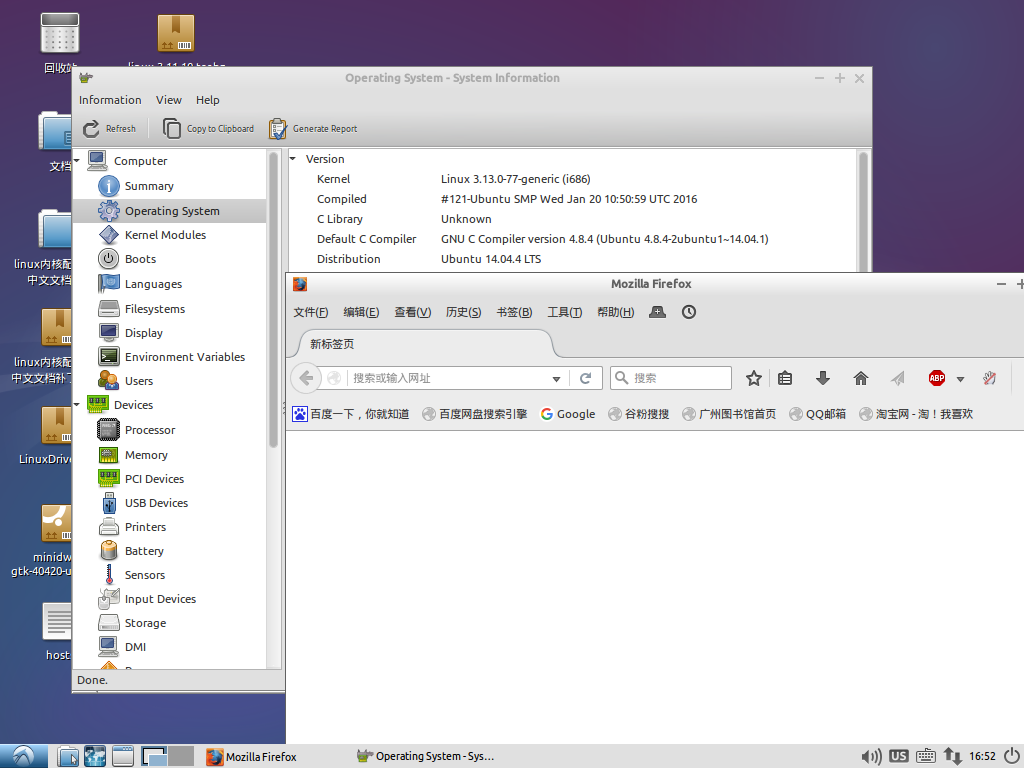Open Firefox 文件(F) menu
The width and height of the screenshot is (1024, 768).
pos(311,312)
